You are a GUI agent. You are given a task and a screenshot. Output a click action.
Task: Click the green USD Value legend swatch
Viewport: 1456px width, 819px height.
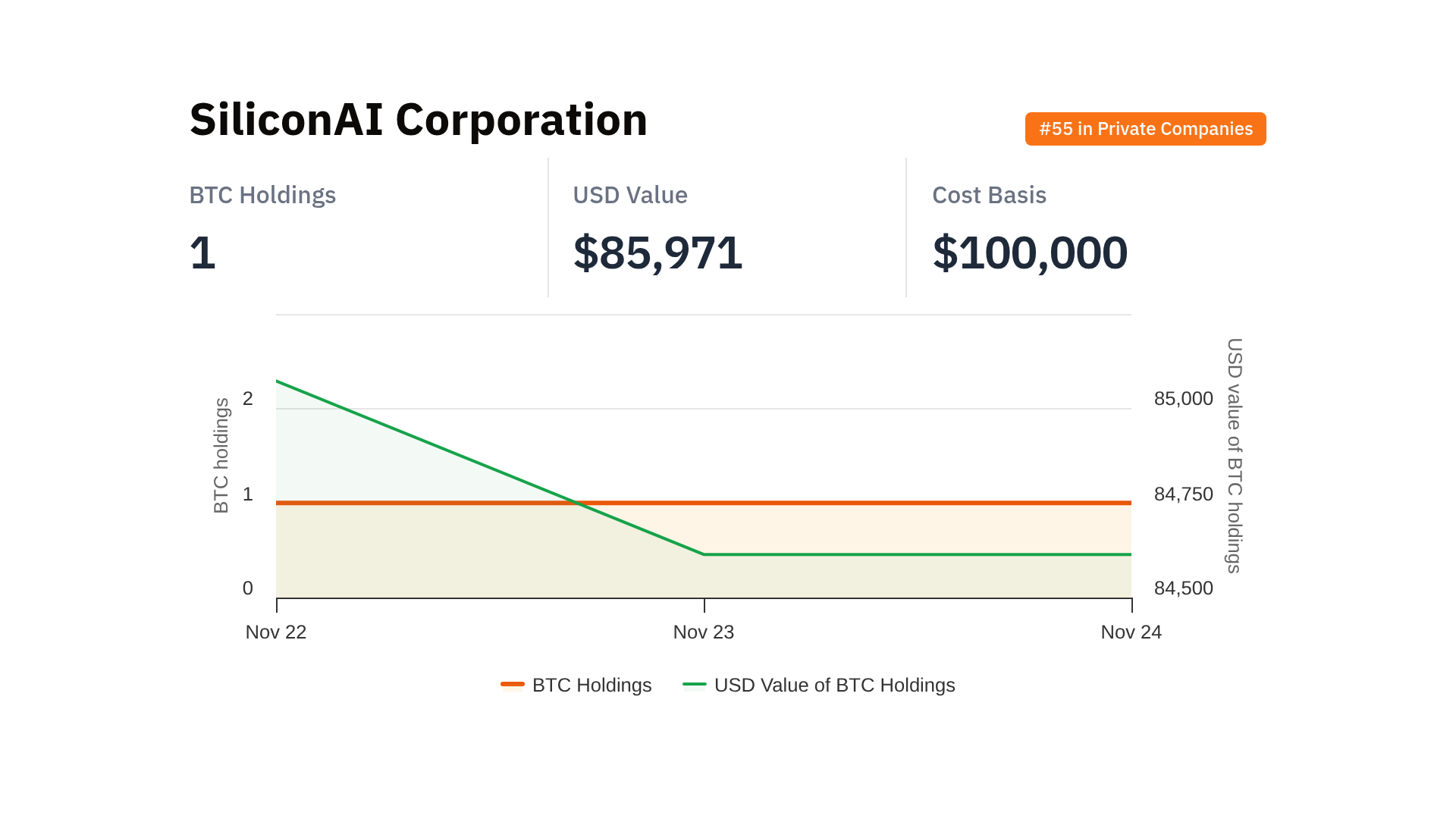click(695, 685)
